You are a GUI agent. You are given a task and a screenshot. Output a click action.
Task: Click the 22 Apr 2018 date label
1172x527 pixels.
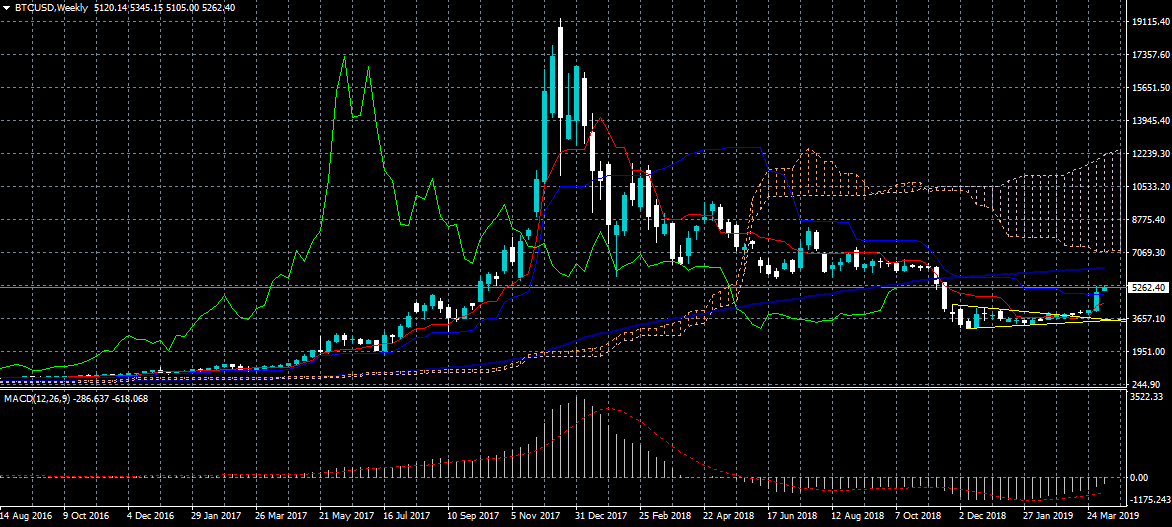[727, 516]
